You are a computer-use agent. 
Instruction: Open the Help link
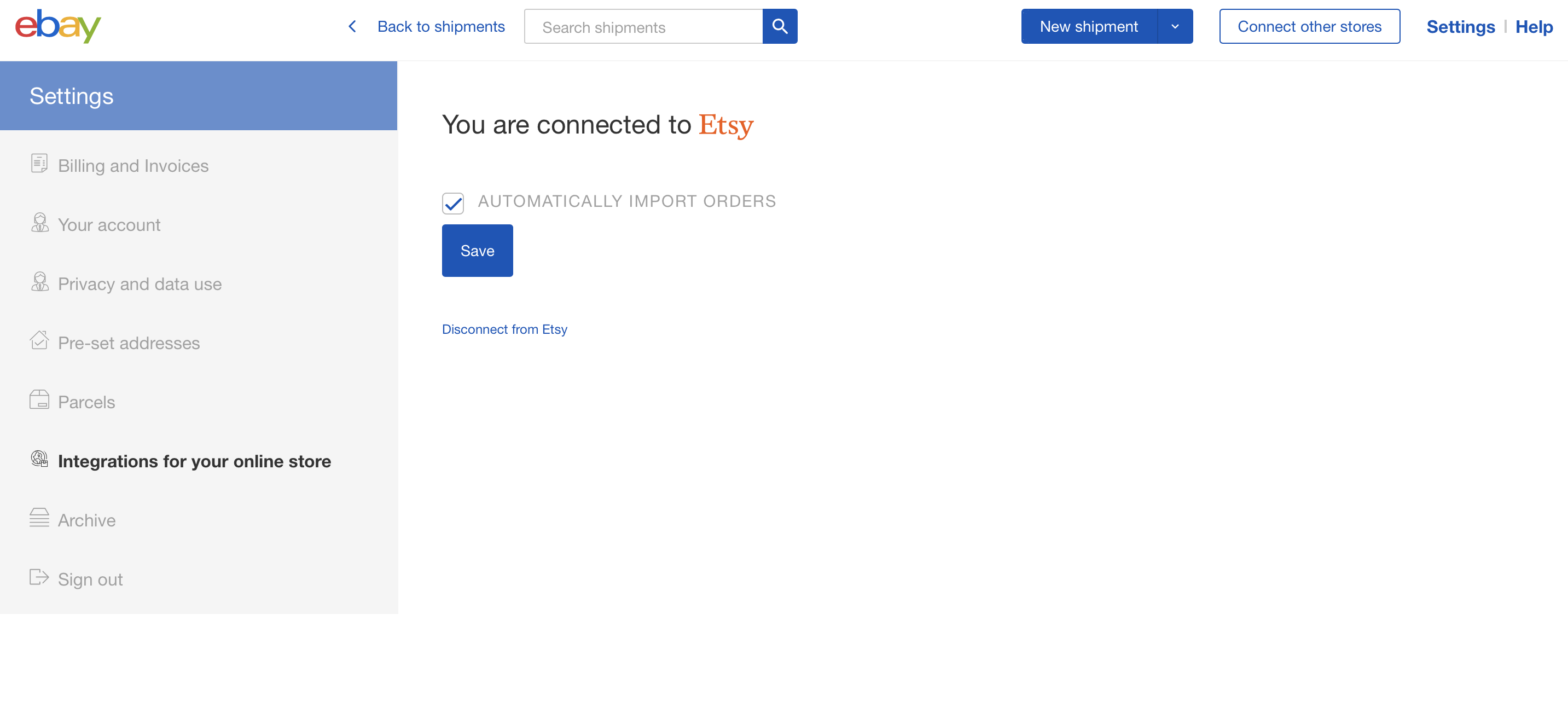click(x=1534, y=27)
